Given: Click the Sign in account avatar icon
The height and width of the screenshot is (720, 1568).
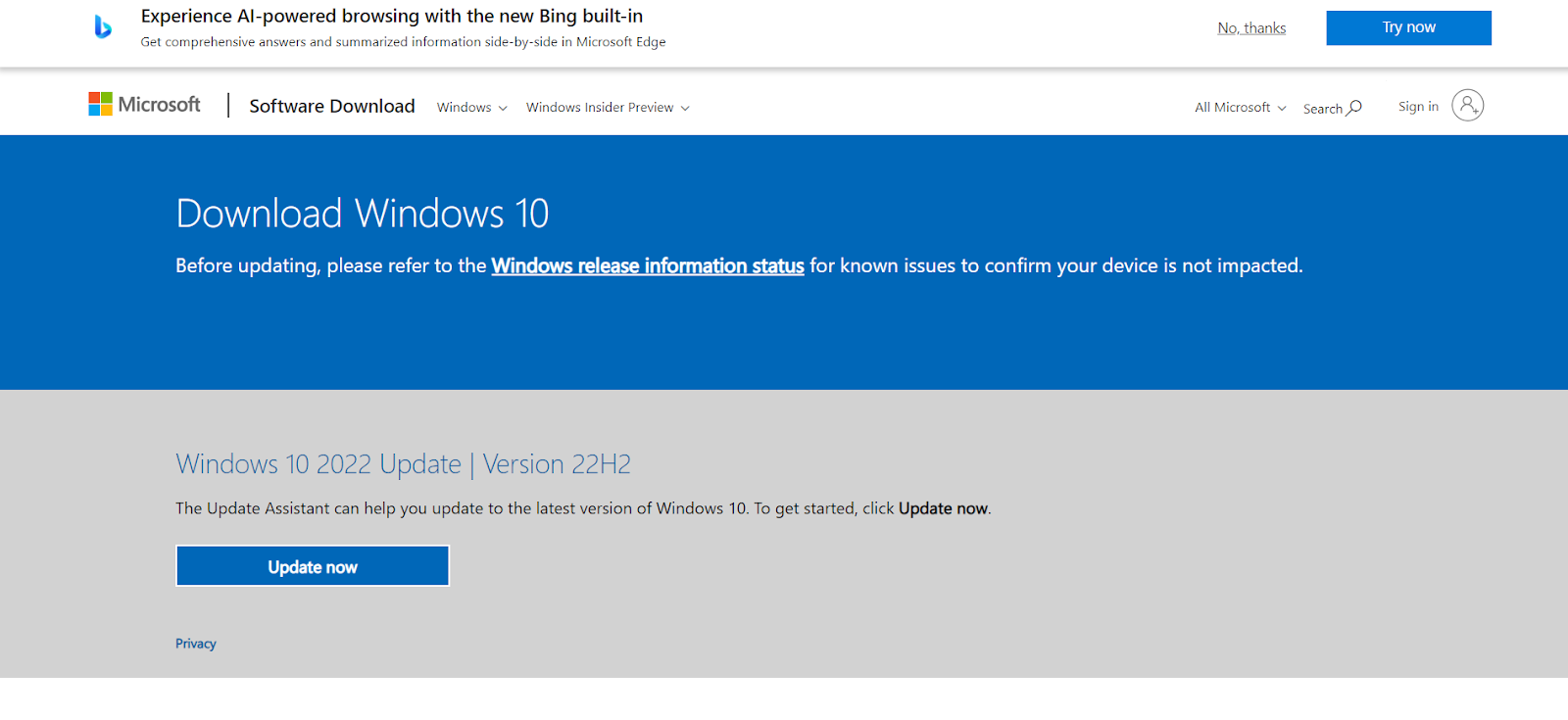Looking at the screenshot, I should (x=1467, y=105).
